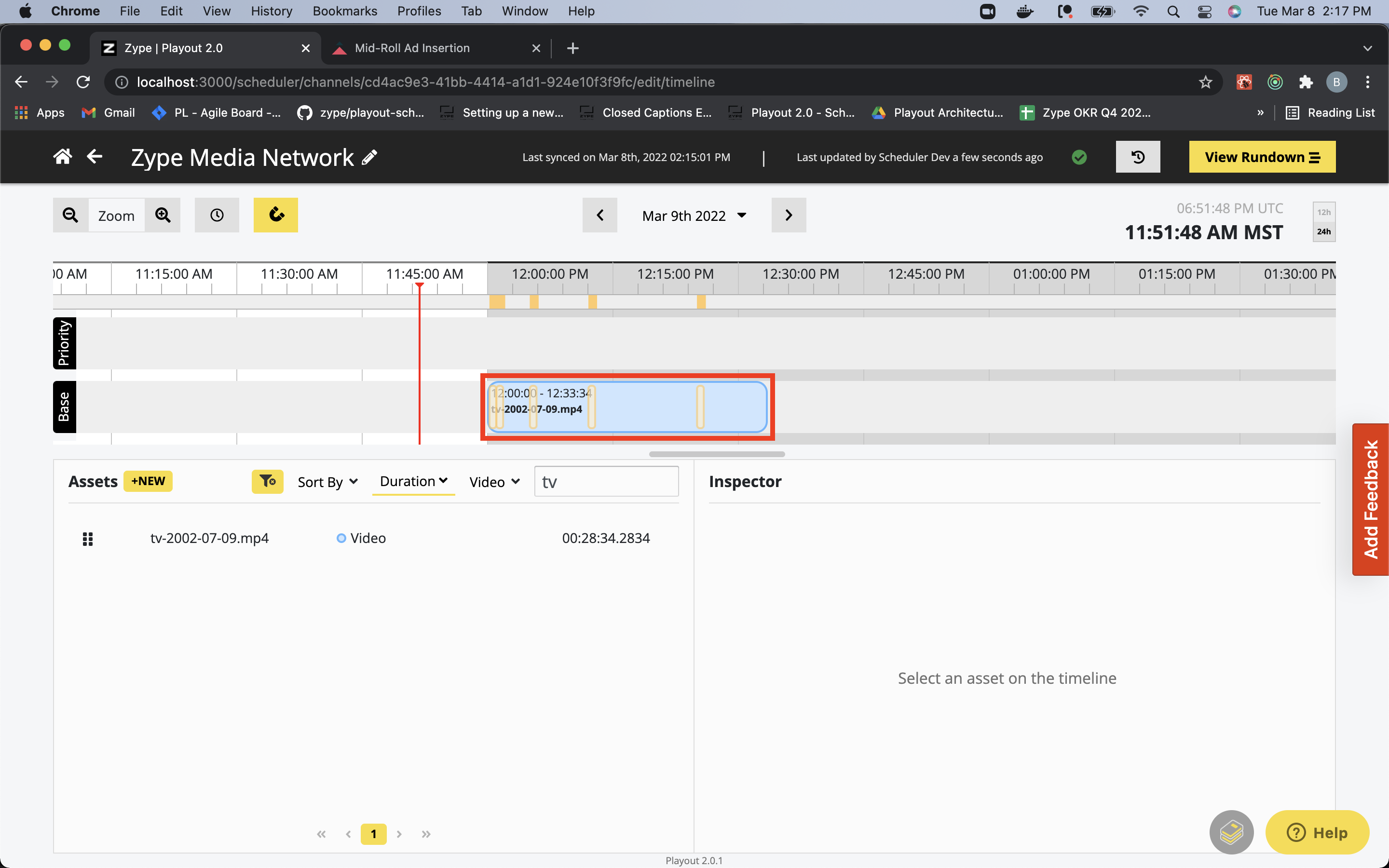Image resolution: width=1389 pixels, height=868 pixels.
Task: Edit channel name with pencil icon
Action: point(369,157)
